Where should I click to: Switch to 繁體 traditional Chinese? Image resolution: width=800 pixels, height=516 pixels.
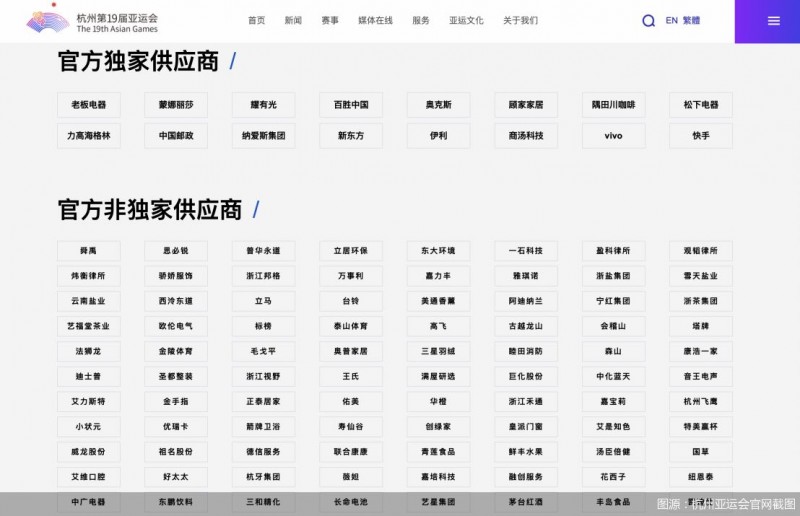(692, 20)
